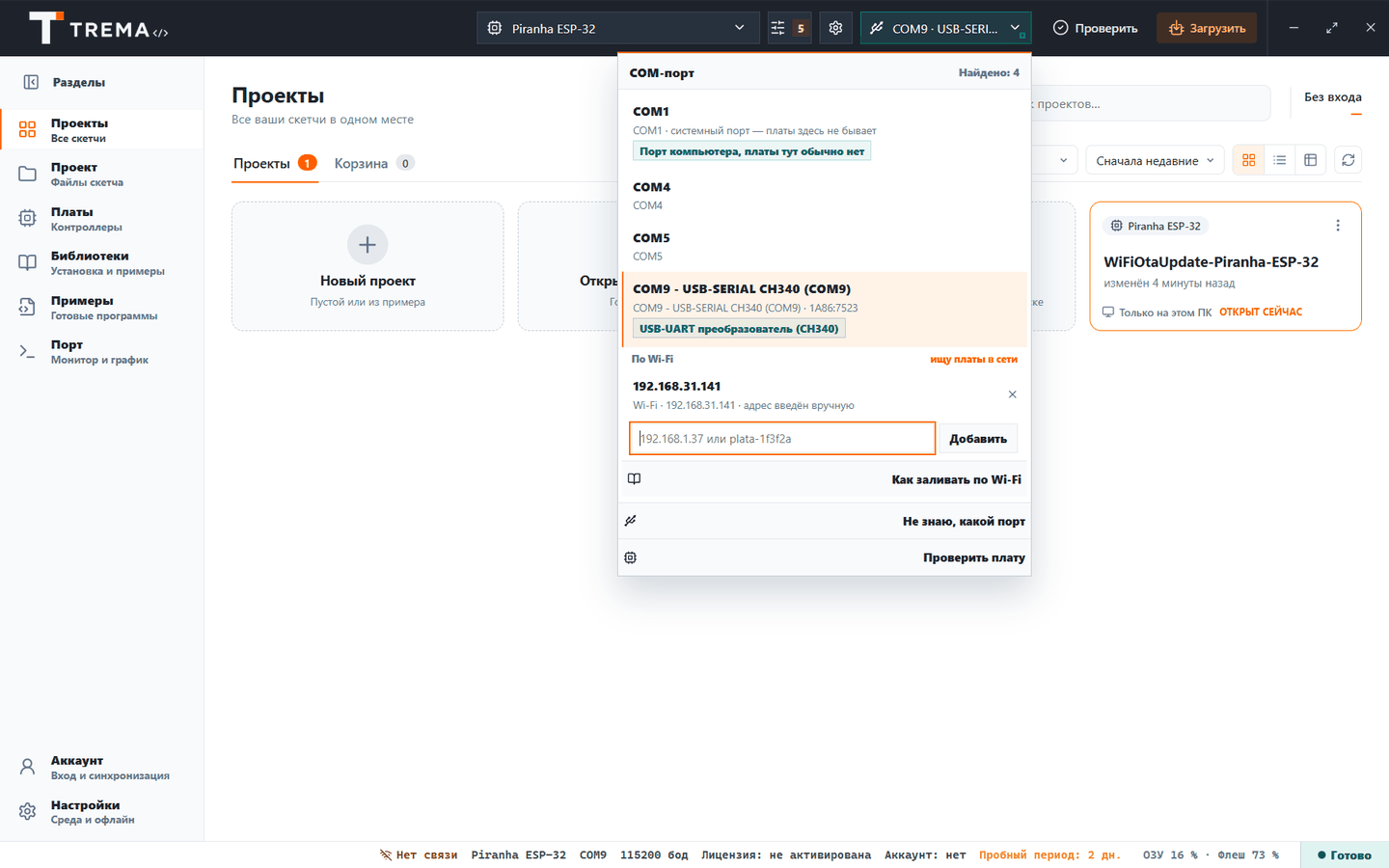Open Библиотеки section in sidebar

(102, 263)
